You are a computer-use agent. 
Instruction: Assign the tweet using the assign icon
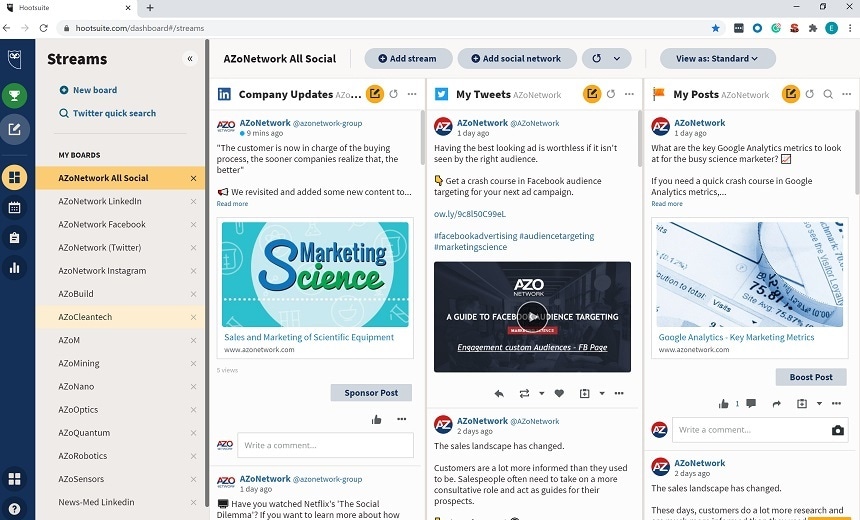point(585,393)
